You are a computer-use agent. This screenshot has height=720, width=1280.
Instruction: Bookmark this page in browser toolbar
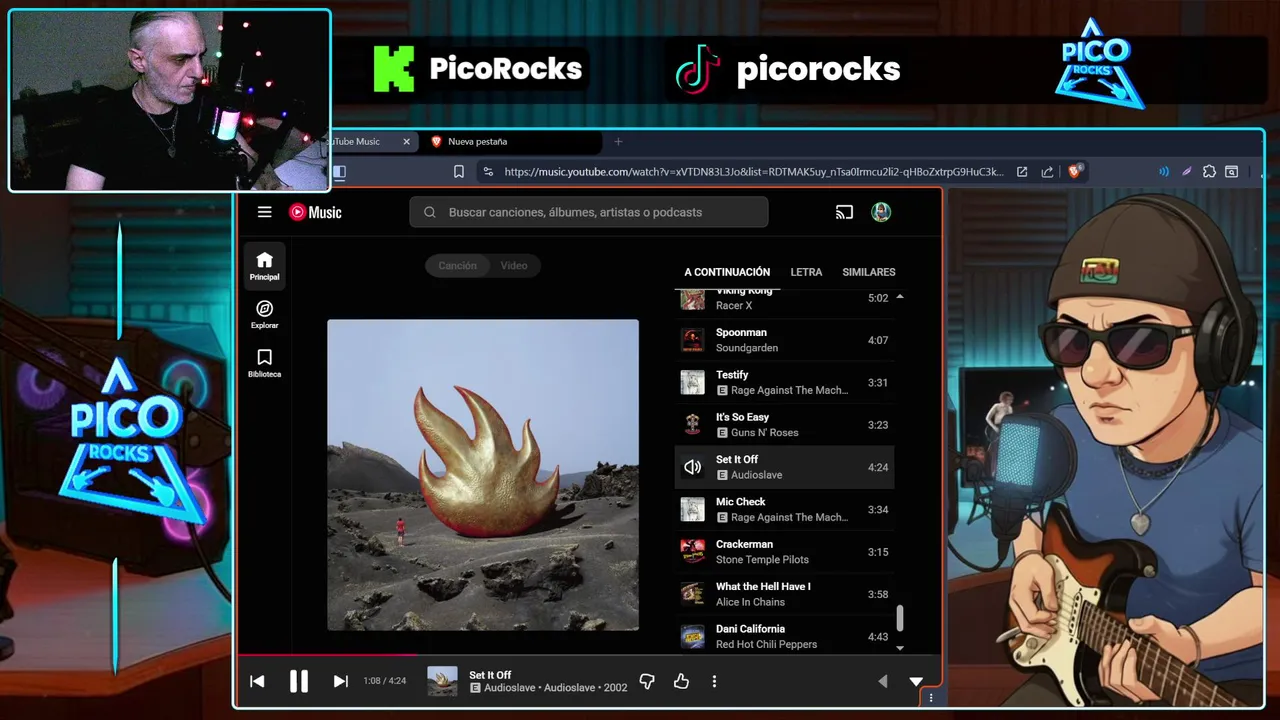coord(458,172)
